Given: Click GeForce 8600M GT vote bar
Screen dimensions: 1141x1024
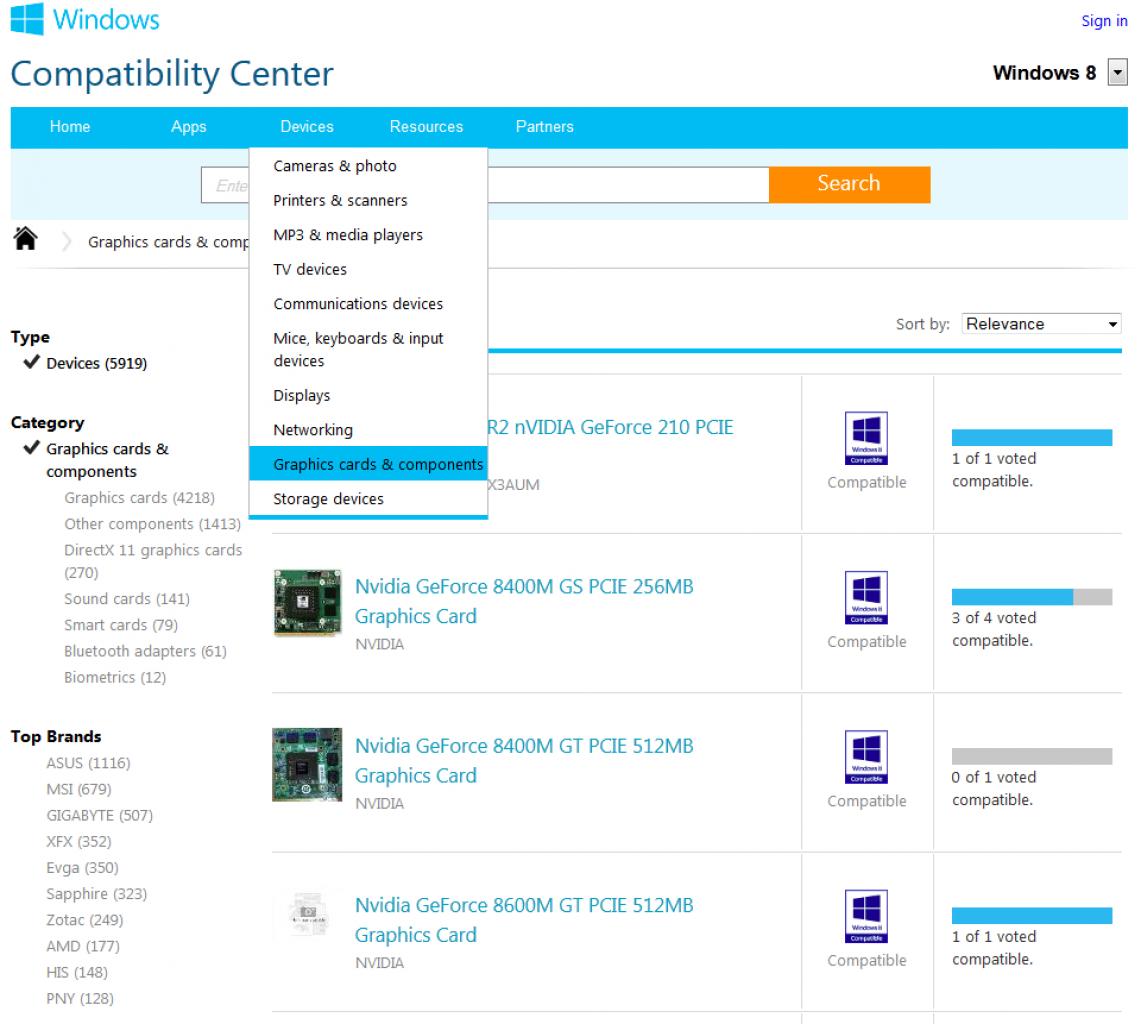Looking at the screenshot, I should [x=1032, y=916].
